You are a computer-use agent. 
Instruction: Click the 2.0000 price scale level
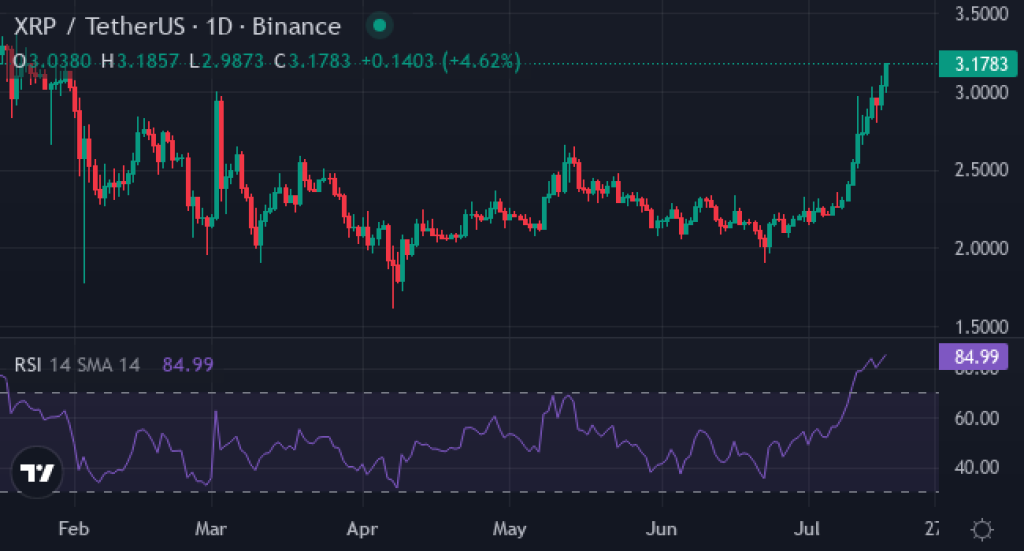point(982,248)
